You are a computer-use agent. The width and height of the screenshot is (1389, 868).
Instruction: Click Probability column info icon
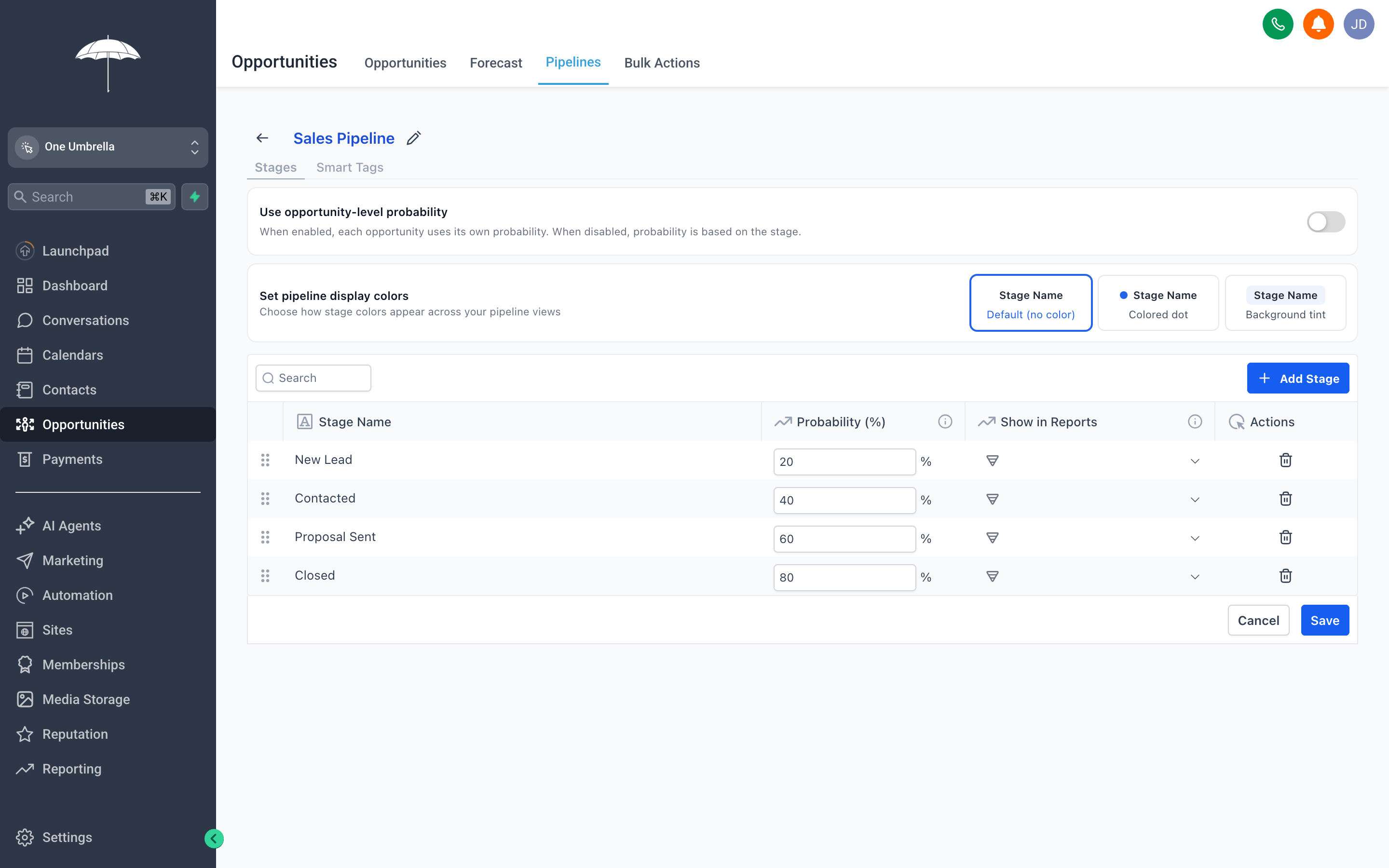point(945,421)
